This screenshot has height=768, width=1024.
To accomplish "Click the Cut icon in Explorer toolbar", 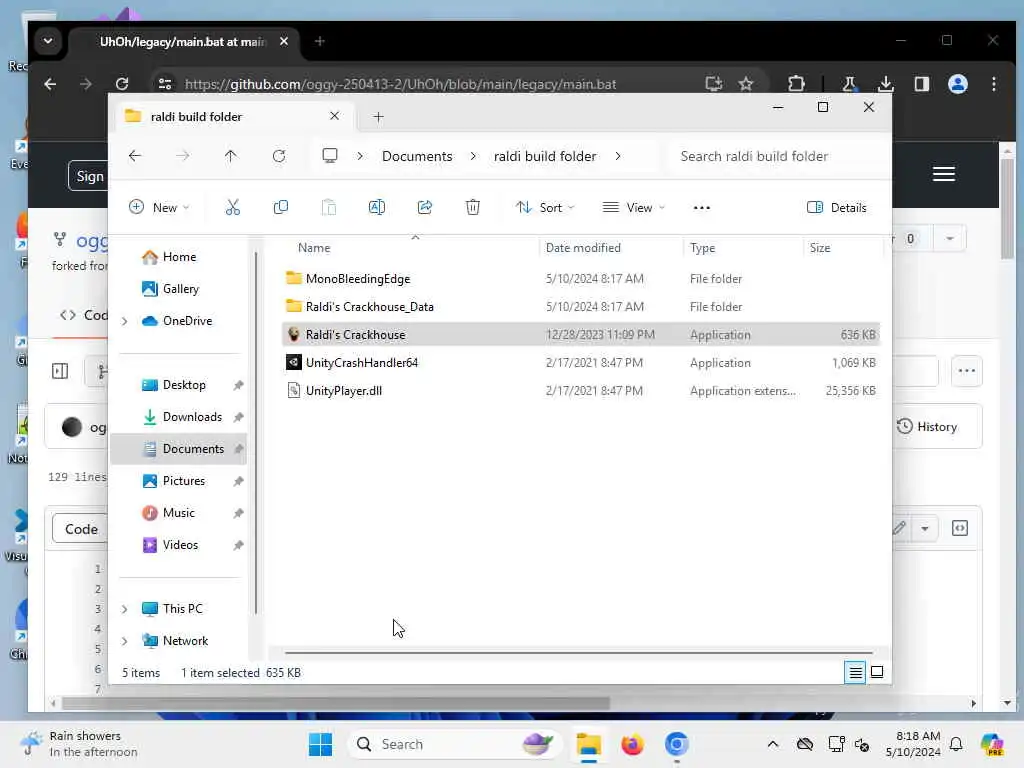I will (x=232, y=208).
